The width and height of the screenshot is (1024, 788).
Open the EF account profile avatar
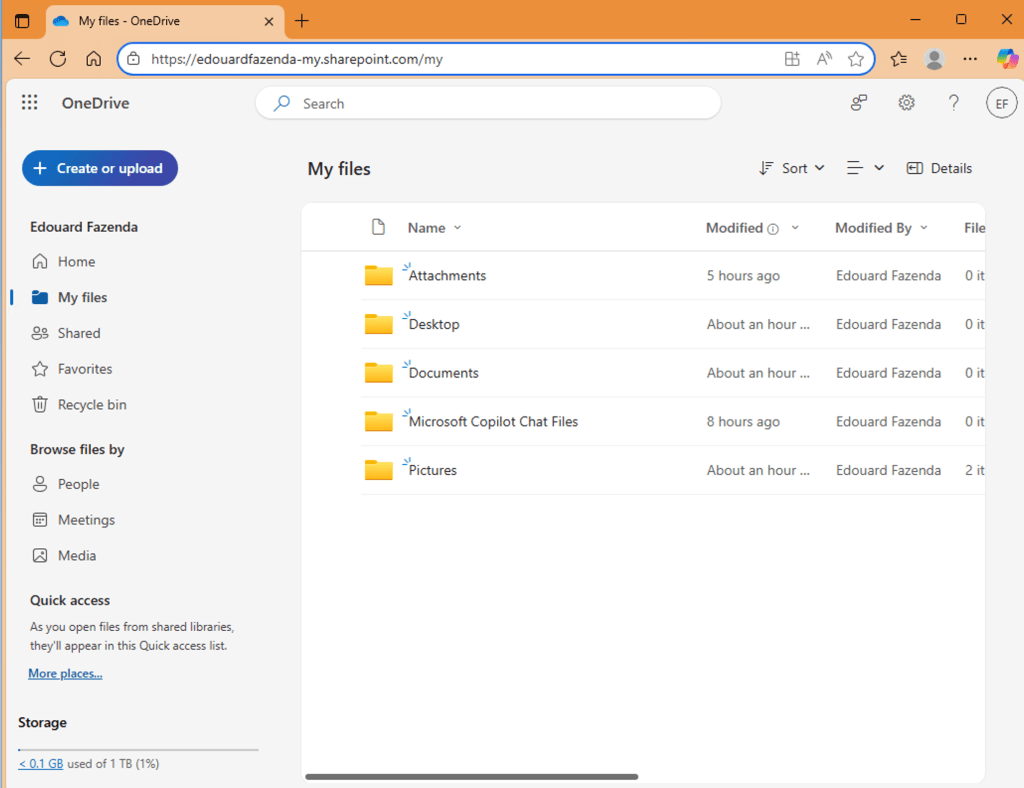coord(1001,103)
